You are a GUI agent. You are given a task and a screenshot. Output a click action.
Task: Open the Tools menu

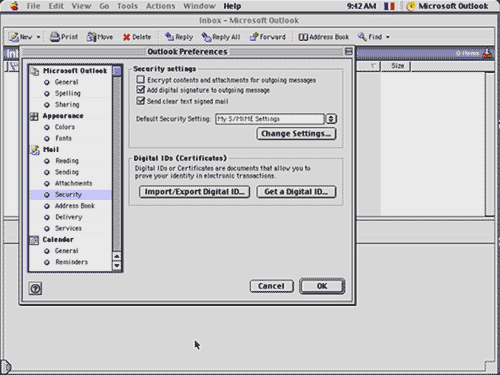click(127, 6)
